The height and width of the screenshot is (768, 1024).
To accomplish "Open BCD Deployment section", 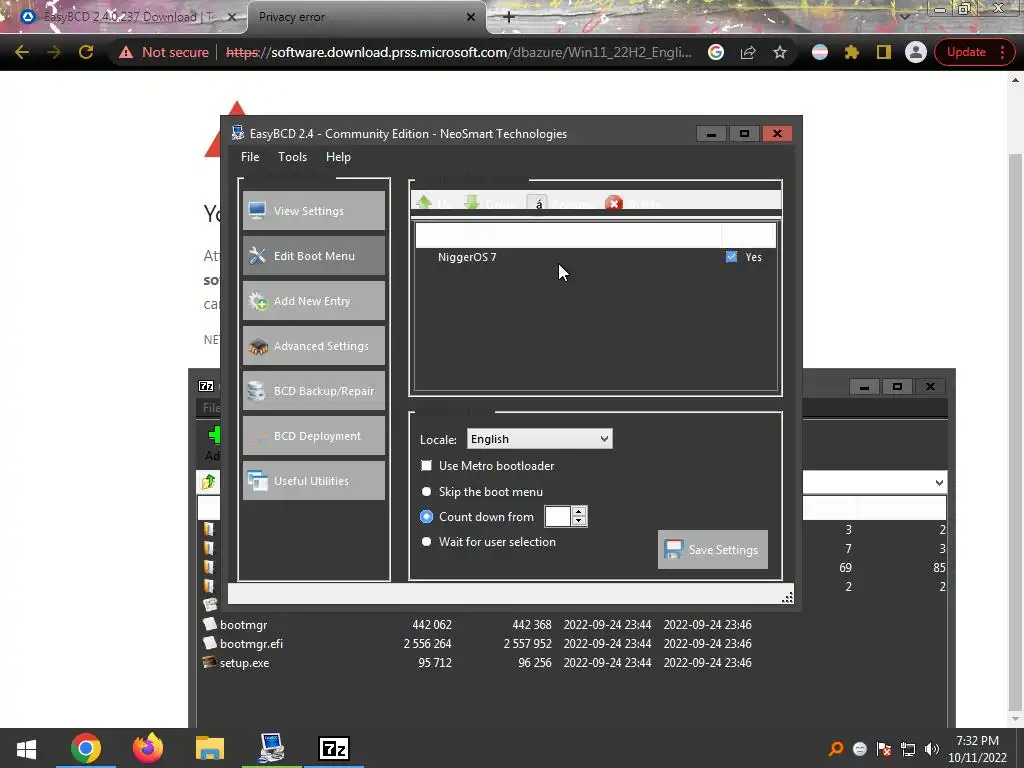I will [x=313, y=436].
